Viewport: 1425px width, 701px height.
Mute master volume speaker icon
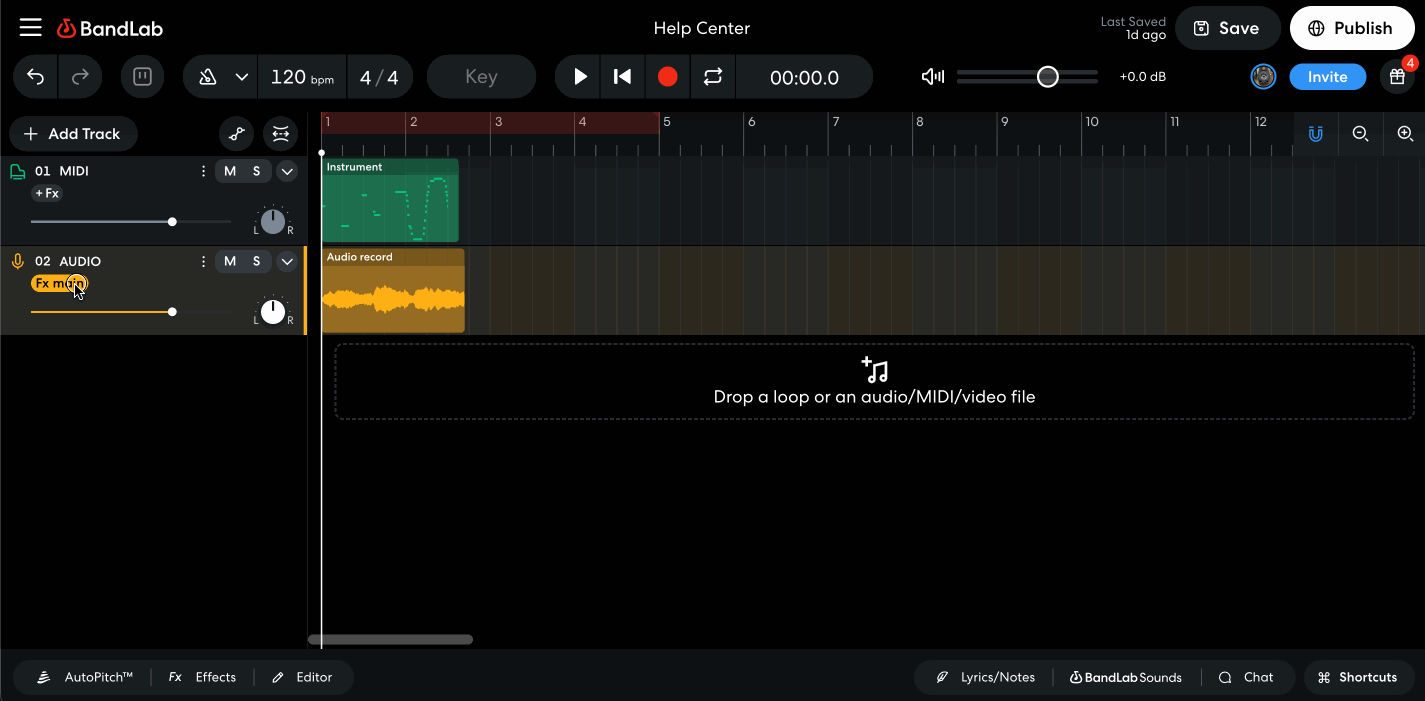[933, 77]
